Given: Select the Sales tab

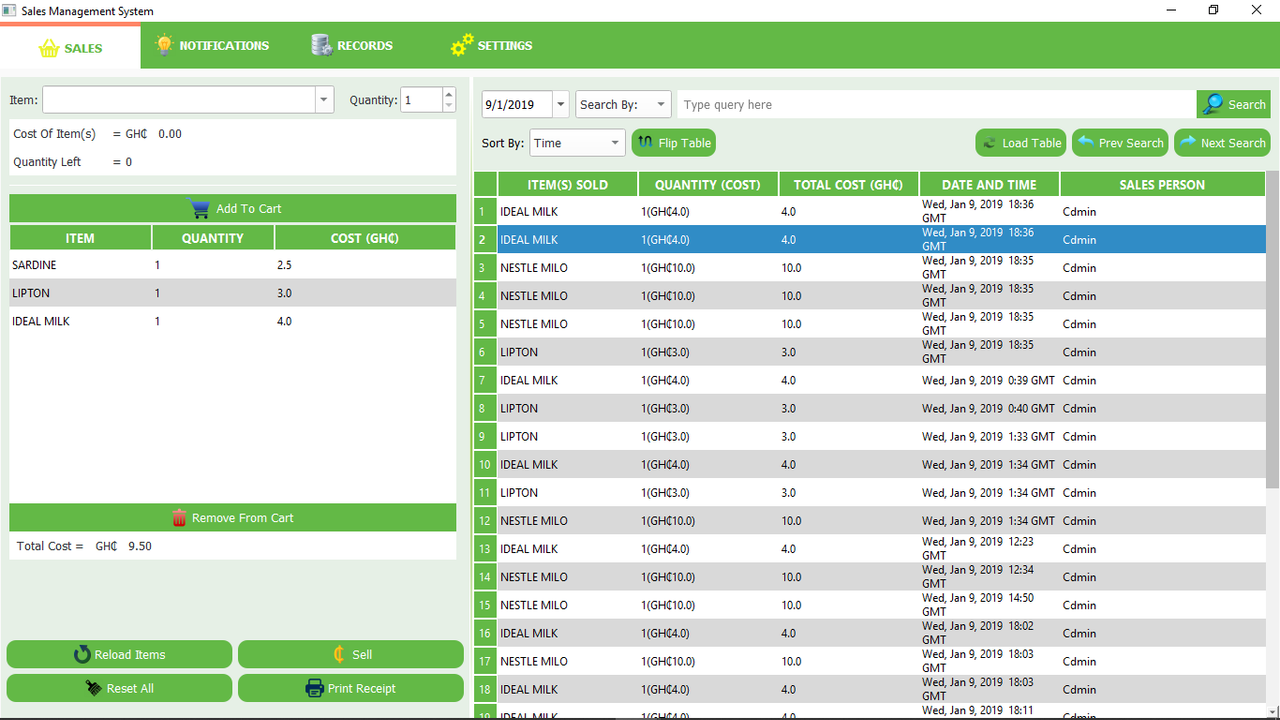Looking at the screenshot, I should [x=70, y=47].
